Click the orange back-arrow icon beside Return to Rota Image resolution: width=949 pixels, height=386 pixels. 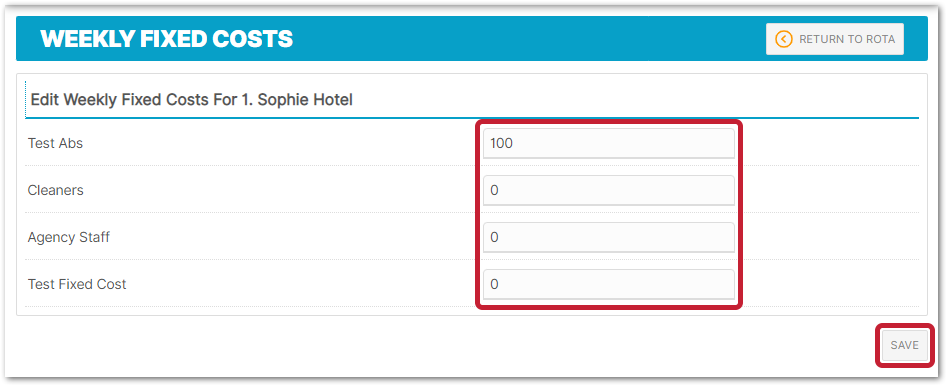tap(784, 39)
